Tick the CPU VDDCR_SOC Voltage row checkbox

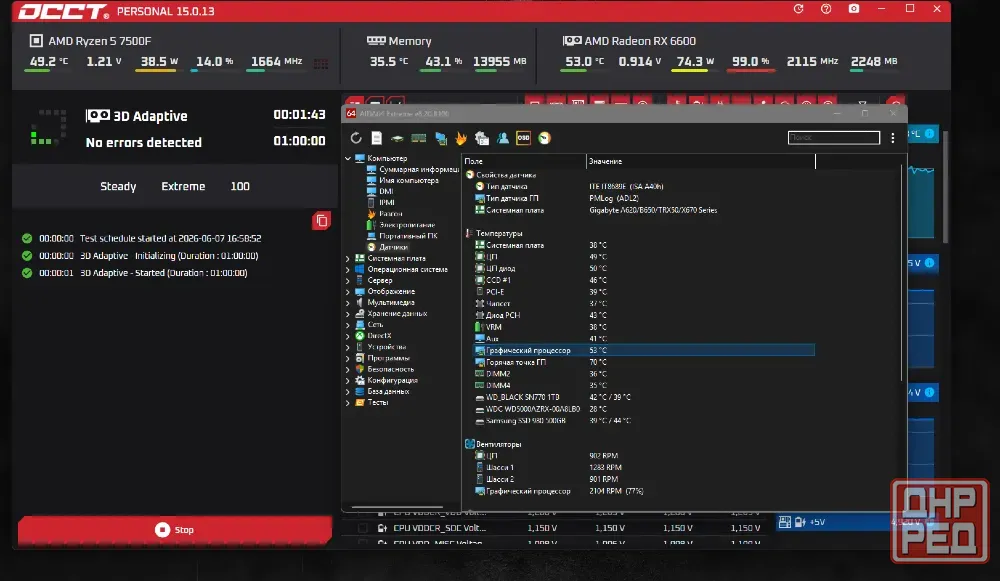pyautogui.click(x=362, y=528)
